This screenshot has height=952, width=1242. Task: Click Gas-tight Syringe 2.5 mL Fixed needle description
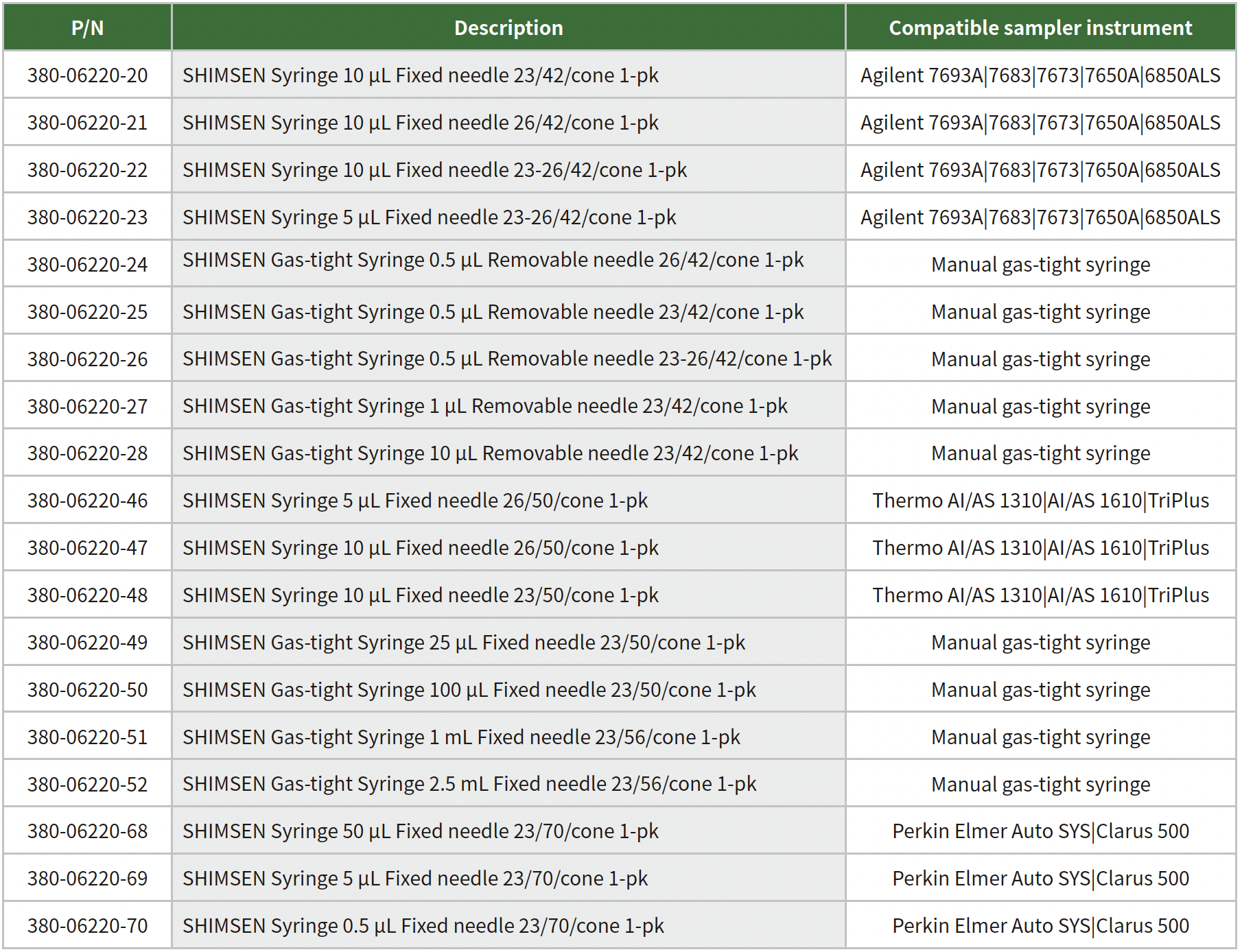click(x=469, y=784)
